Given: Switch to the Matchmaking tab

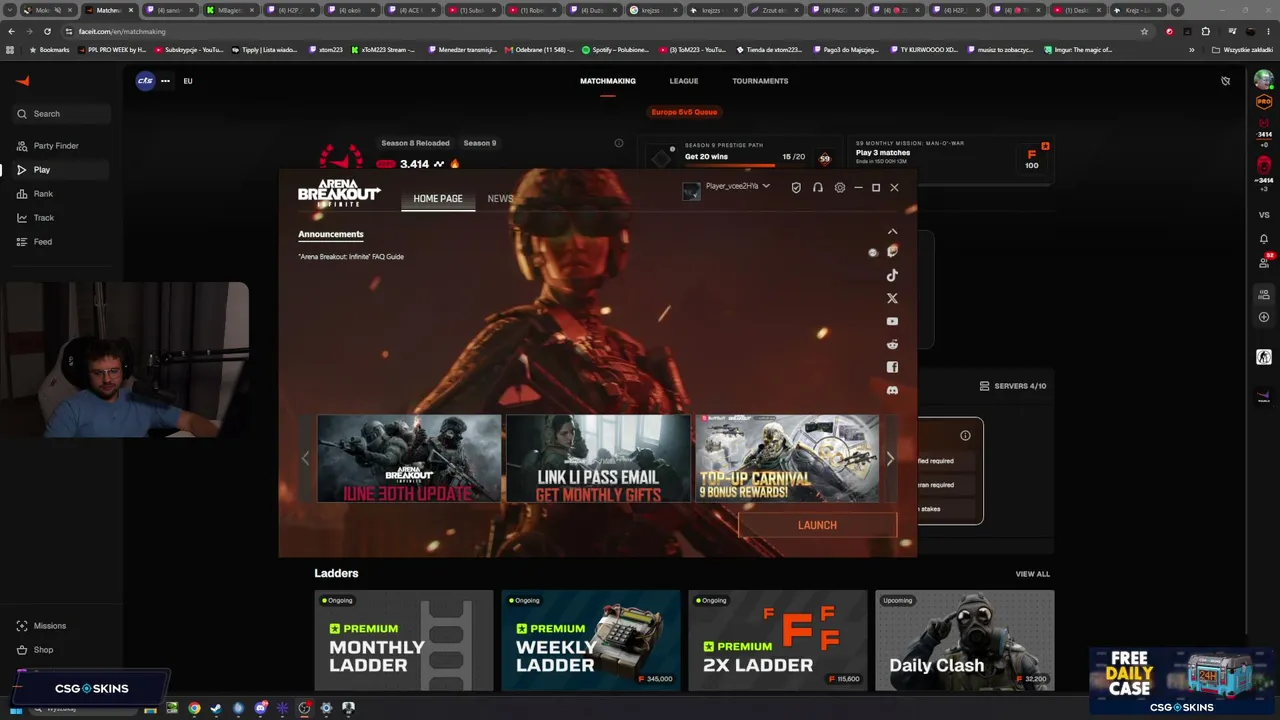Looking at the screenshot, I should (608, 81).
